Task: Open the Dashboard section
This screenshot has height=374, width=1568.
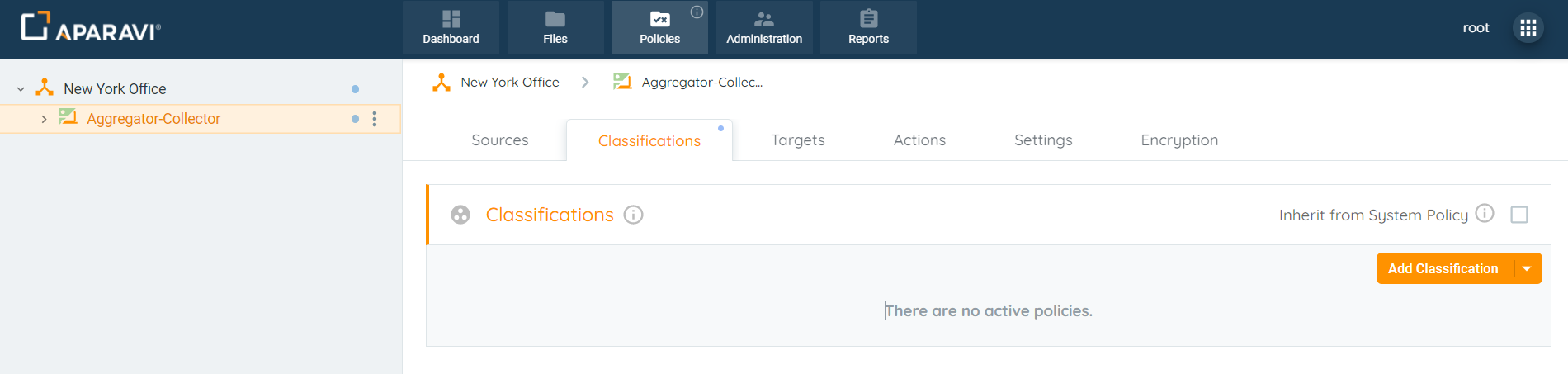Action: (451, 28)
